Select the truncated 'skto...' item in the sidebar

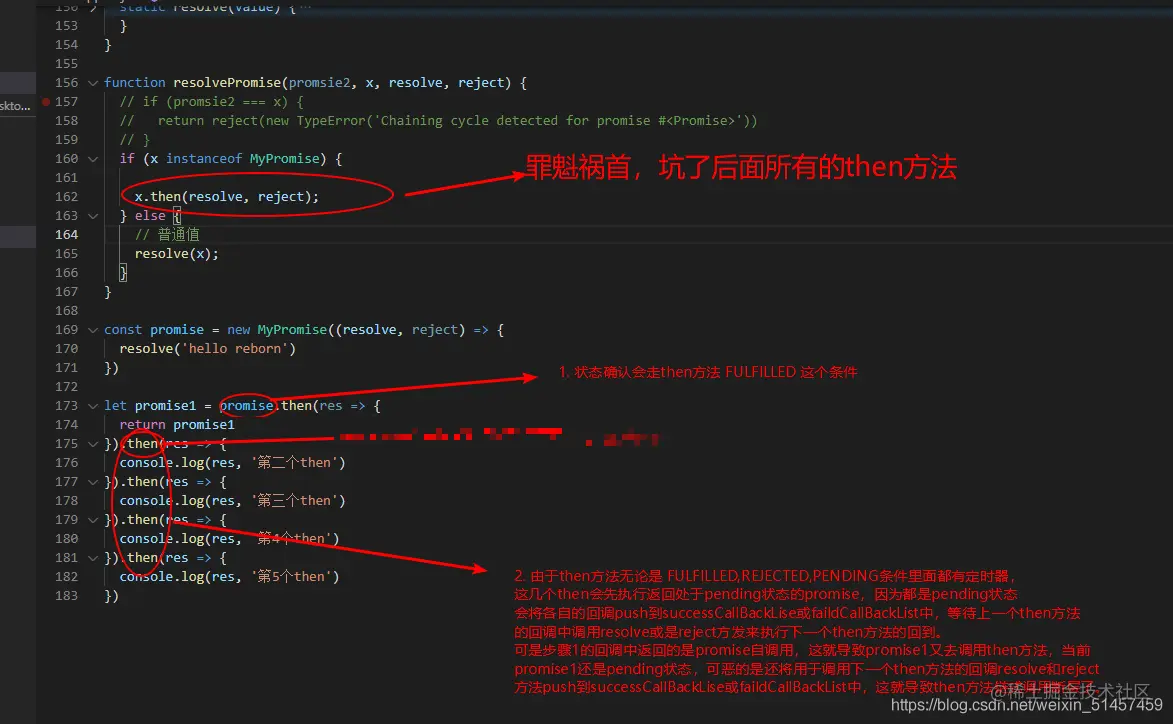point(13,105)
